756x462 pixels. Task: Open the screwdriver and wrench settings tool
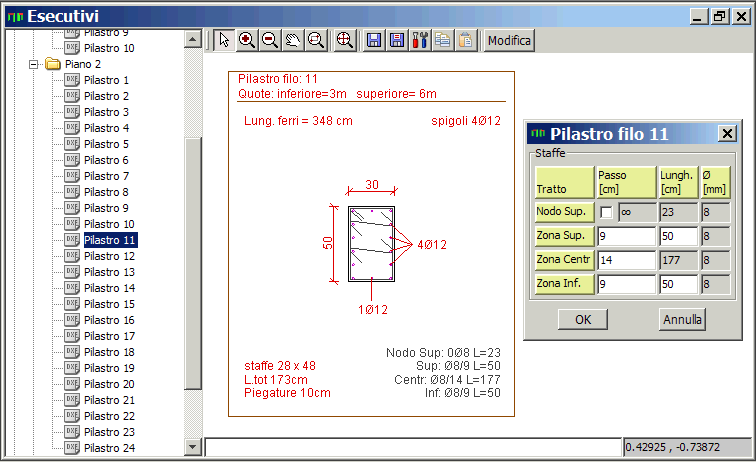[420, 40]
